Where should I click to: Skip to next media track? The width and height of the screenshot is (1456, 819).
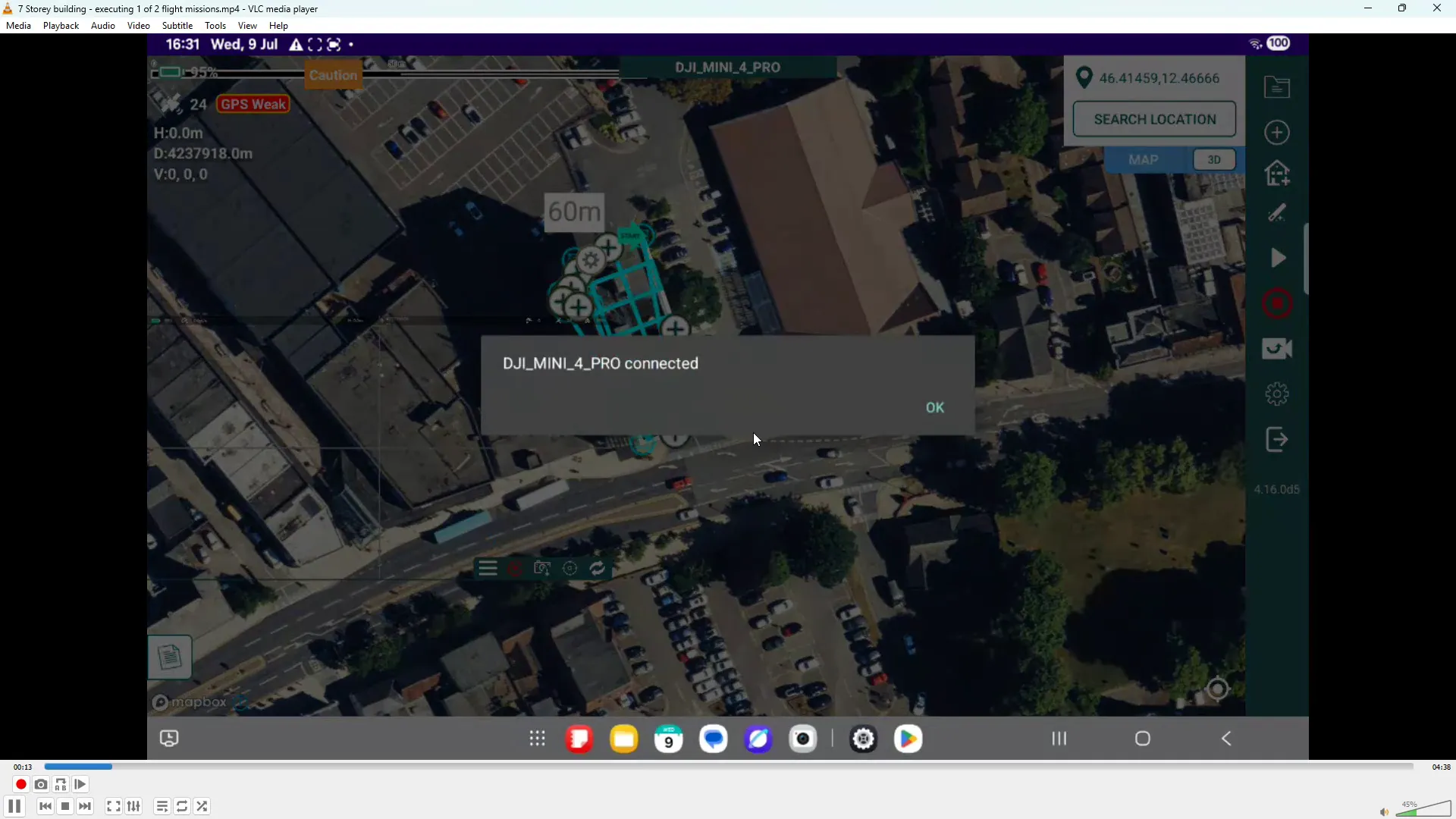tap(85, 806)
